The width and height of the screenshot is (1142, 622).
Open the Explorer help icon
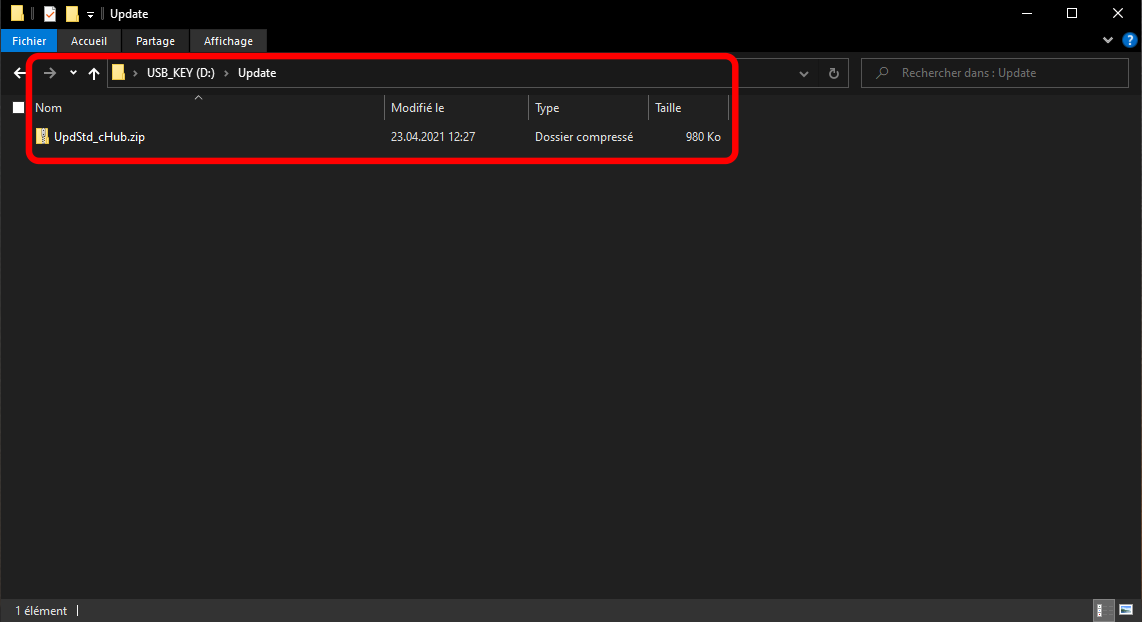(x=1130, y=41)
